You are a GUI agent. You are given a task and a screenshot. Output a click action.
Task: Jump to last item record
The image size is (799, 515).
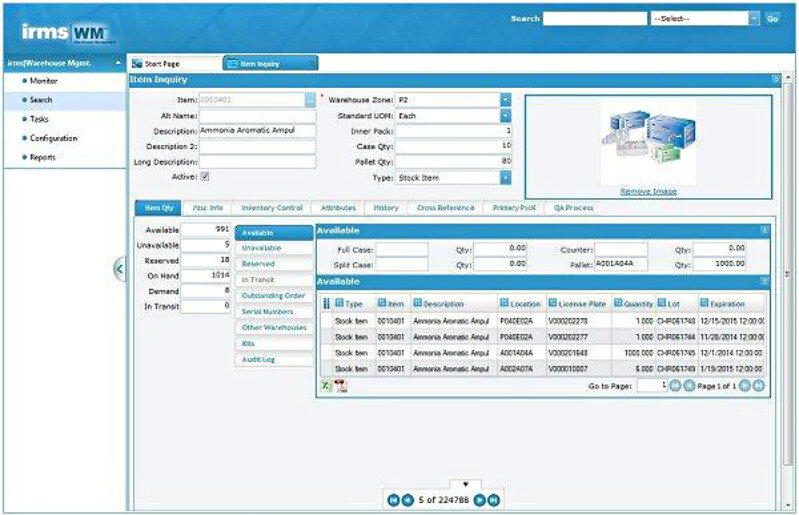pos(494,500)
